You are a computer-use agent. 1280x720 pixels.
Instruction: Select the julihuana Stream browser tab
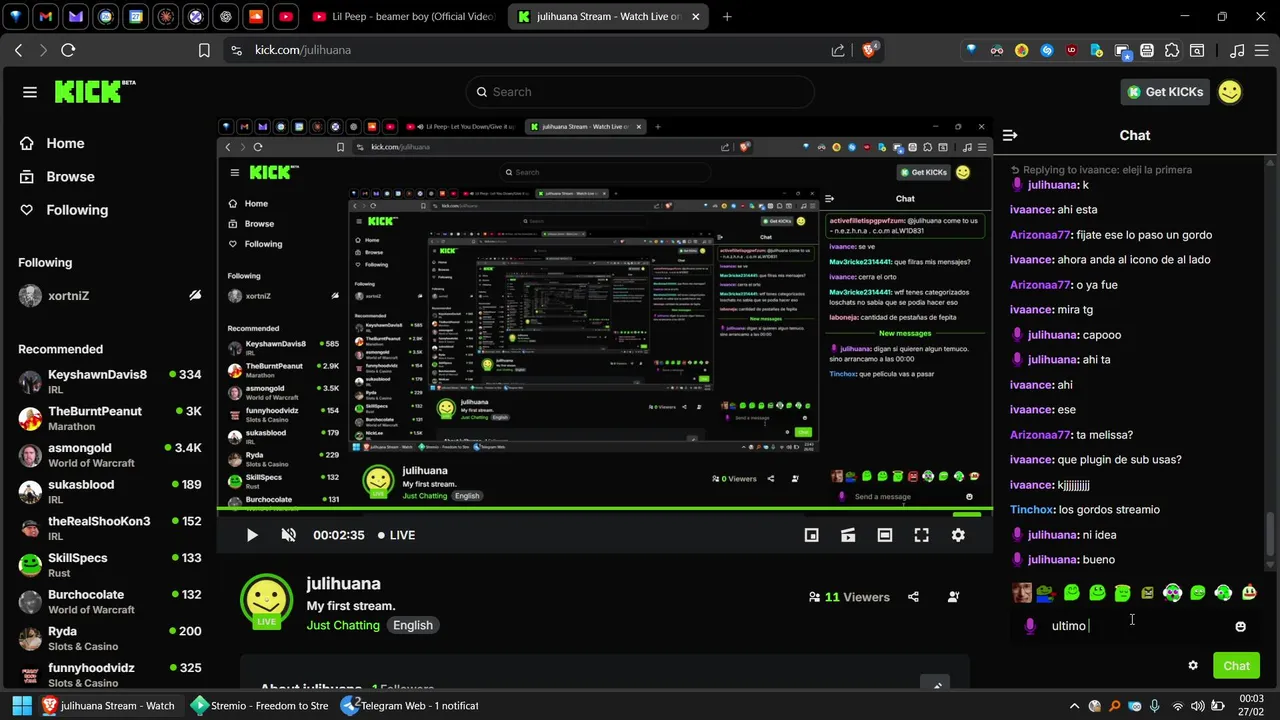tap(609, 17)
